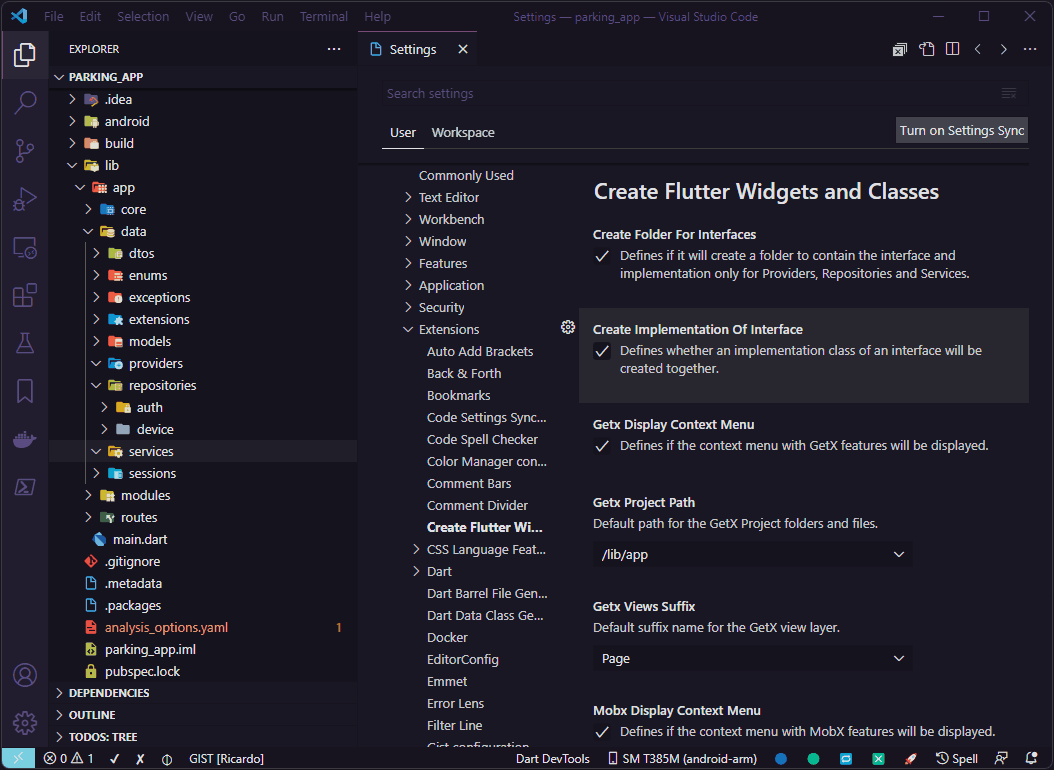
Task: Open Dart DevTools from status bar
Action: [553, 759]
